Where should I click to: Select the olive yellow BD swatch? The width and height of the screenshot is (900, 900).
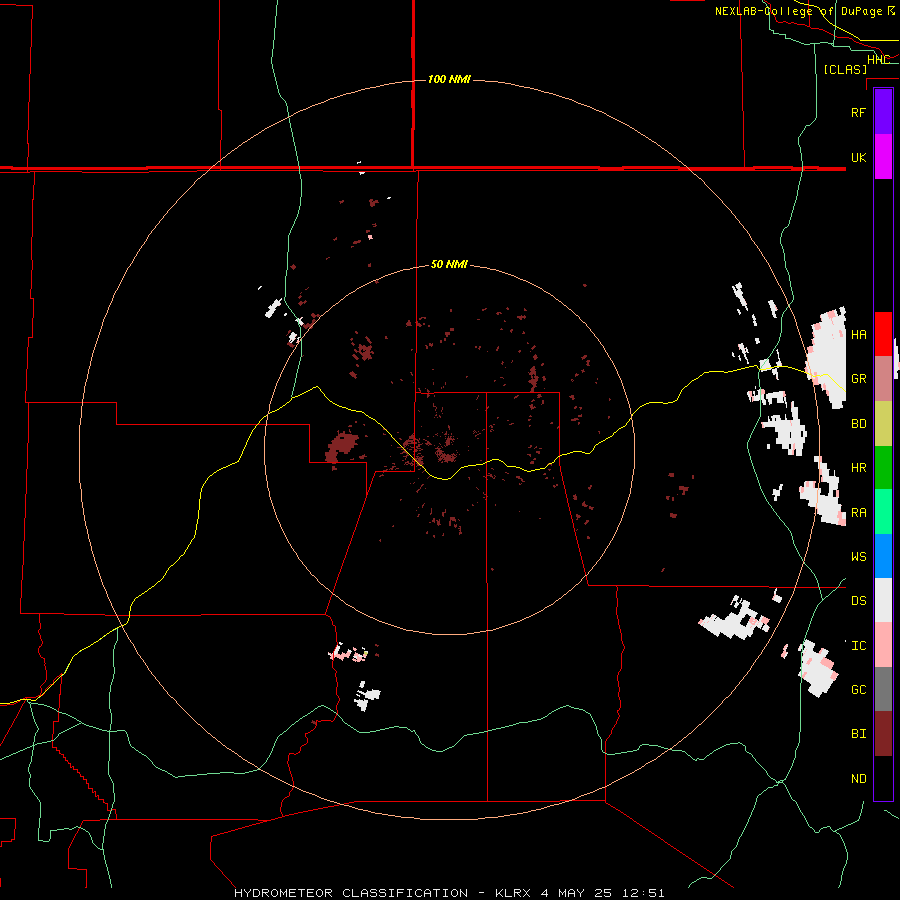tap(883, 424)
